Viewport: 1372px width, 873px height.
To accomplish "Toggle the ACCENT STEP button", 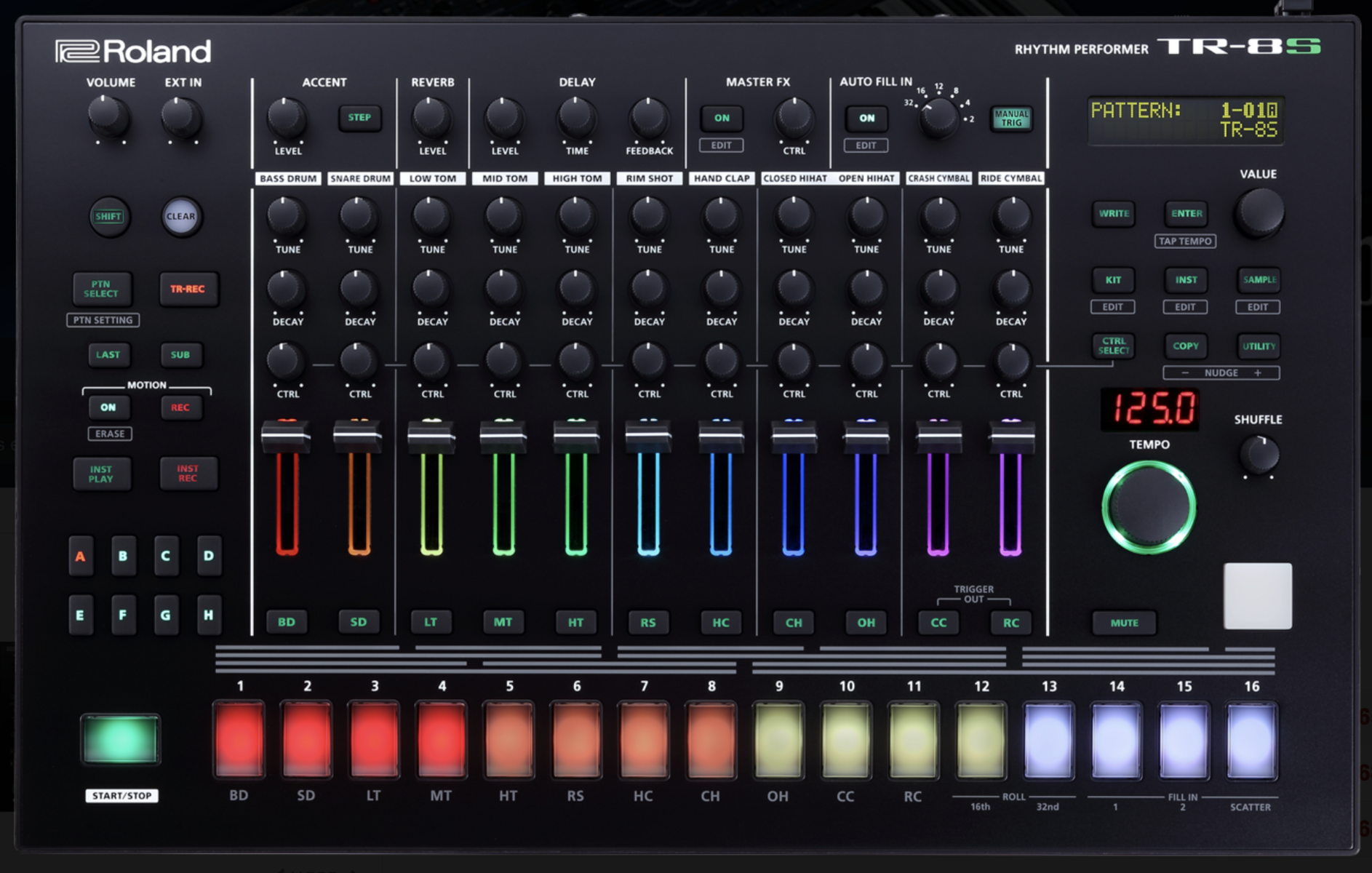I will tap(359, 118).
